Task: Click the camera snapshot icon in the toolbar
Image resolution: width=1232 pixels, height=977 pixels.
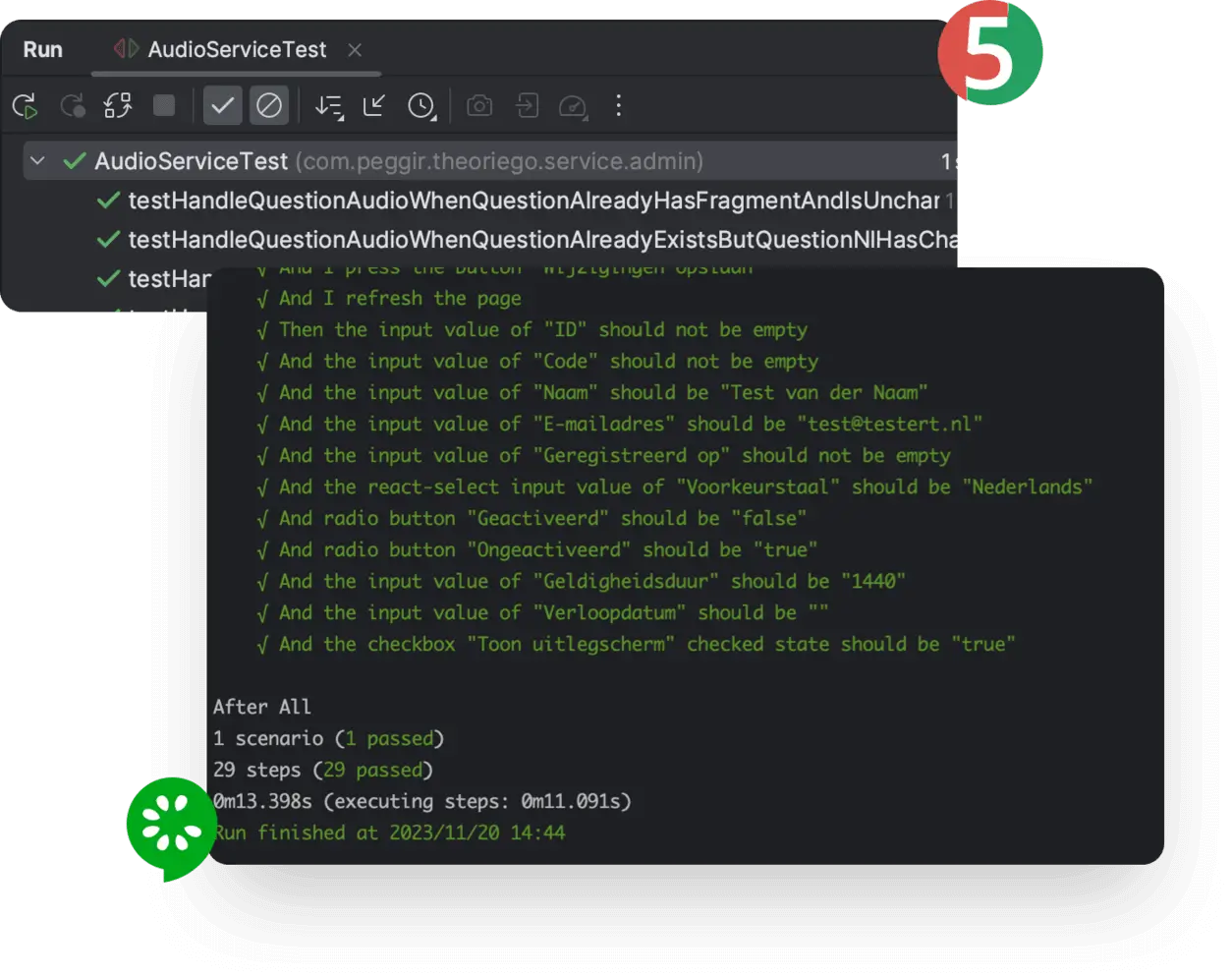Action: 479,106
